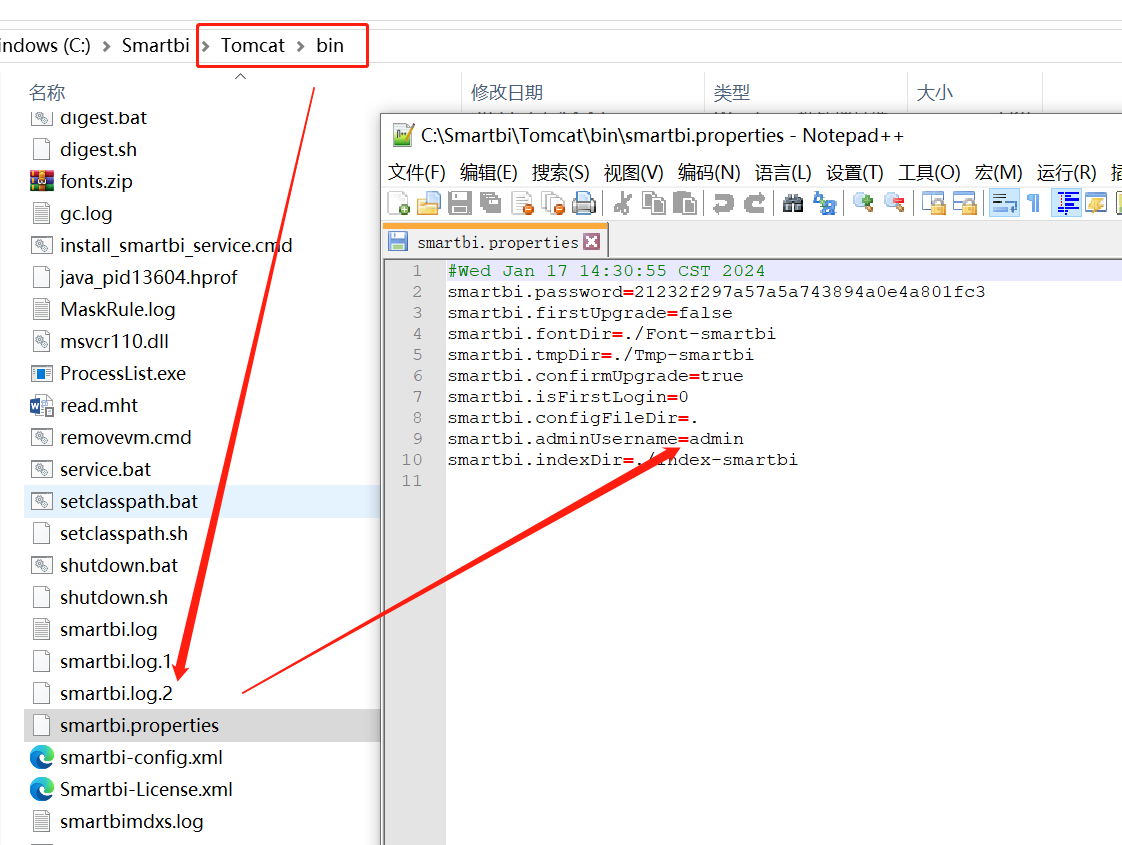Click the New file icon in Notepad++

click(x=399, y=204)
